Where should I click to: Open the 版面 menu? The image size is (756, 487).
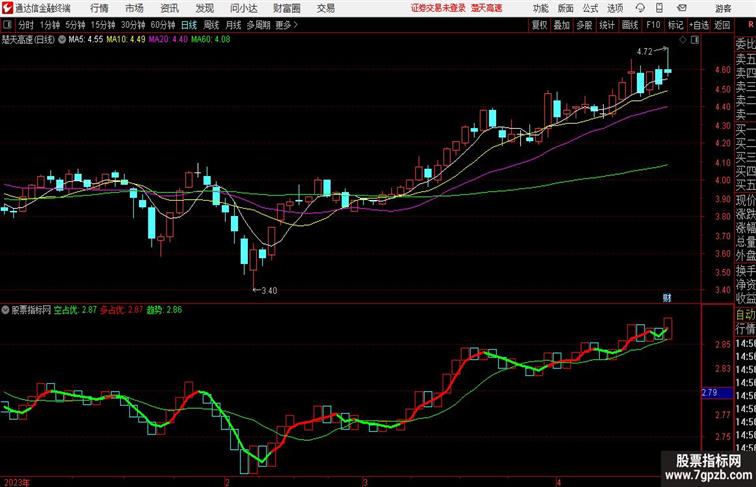pyautogui.click(x=566, y=8)
